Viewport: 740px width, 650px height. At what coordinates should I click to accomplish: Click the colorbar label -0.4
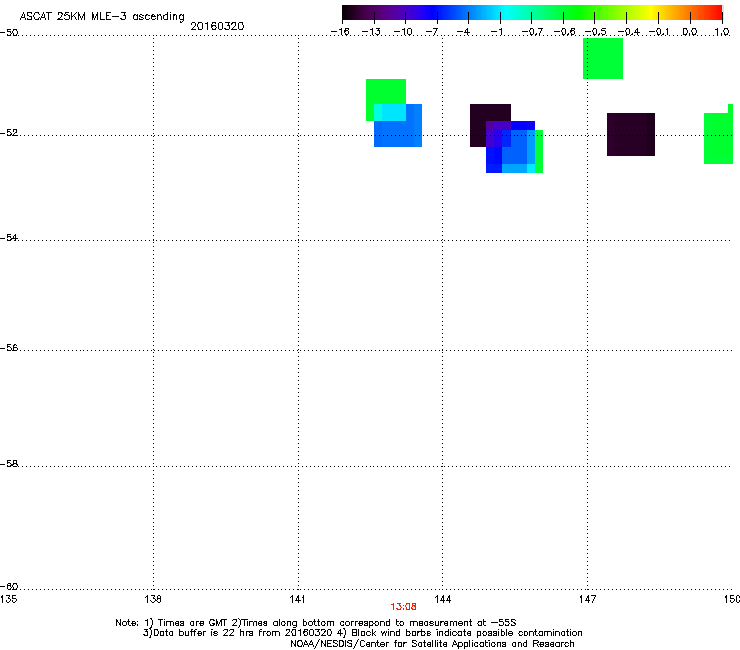(628, 32)
